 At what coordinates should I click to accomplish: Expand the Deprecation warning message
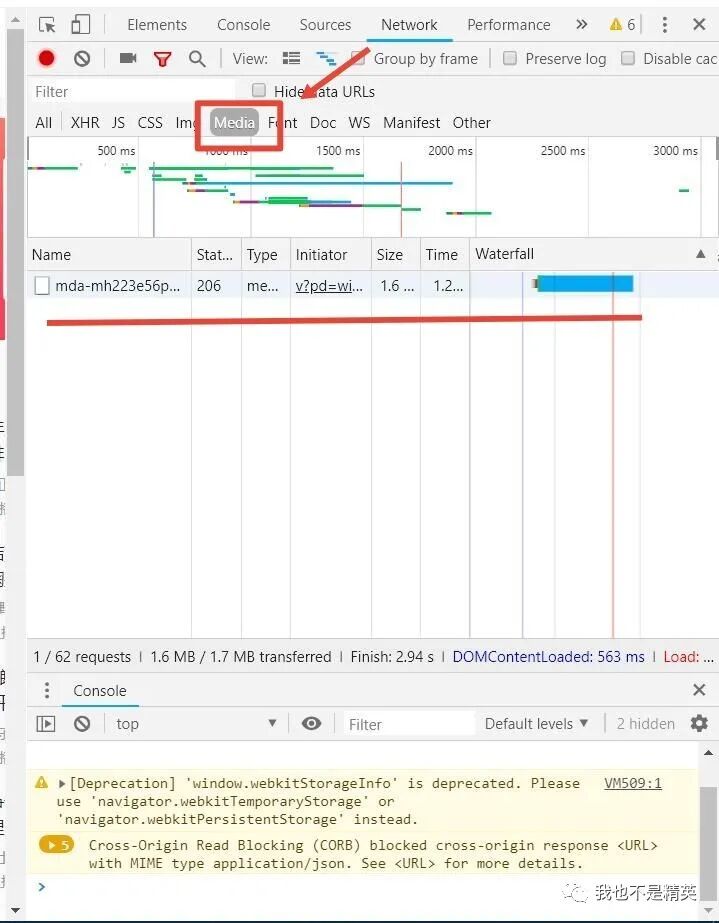(x=62, y=783)
